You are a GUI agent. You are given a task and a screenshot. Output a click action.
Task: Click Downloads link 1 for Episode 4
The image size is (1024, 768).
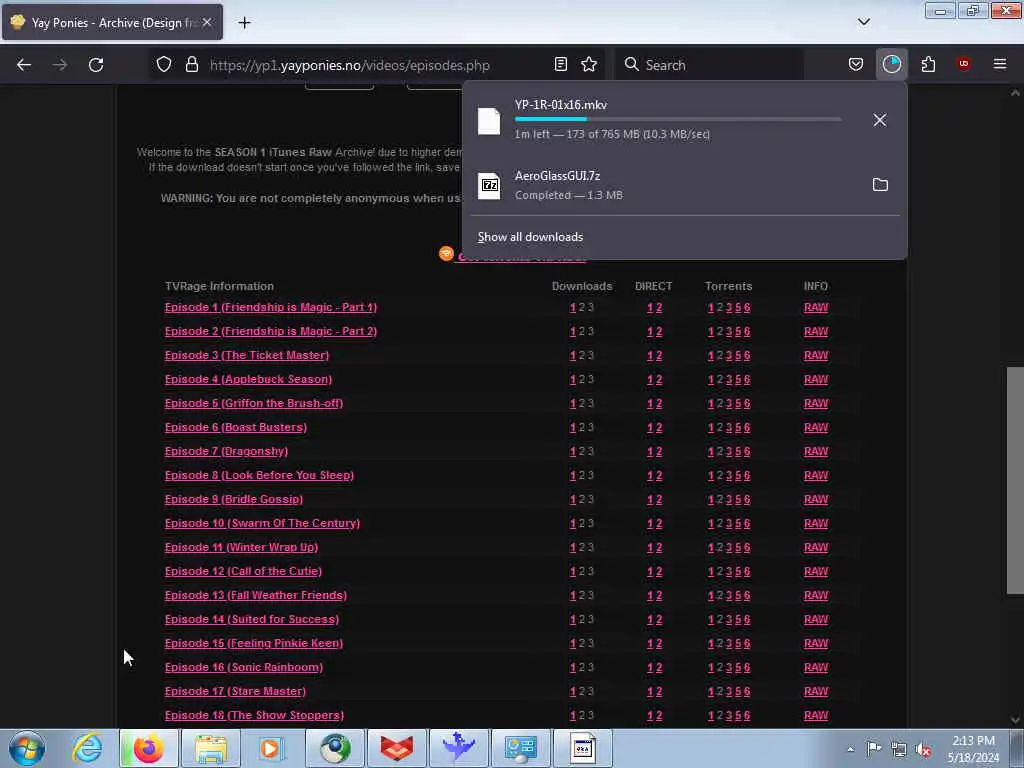(573, 379)
